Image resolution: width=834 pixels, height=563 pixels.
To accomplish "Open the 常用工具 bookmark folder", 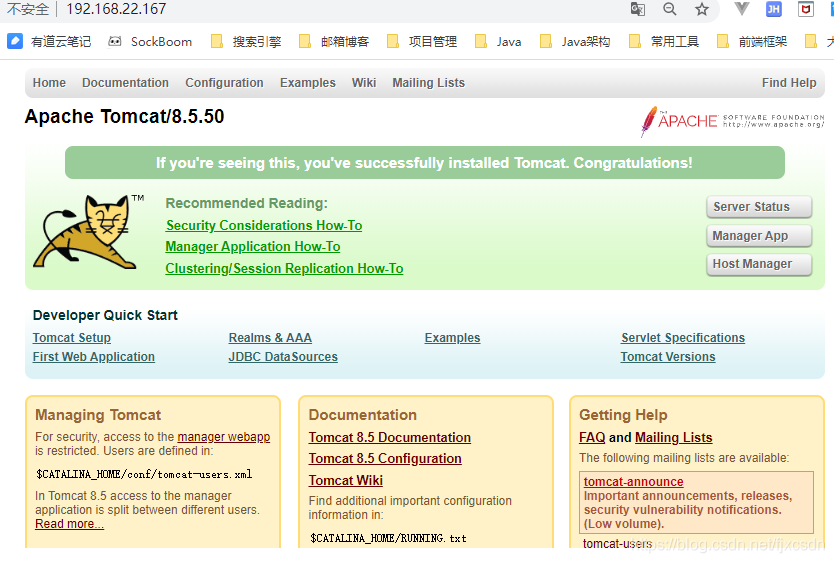I will click(664, 42).
